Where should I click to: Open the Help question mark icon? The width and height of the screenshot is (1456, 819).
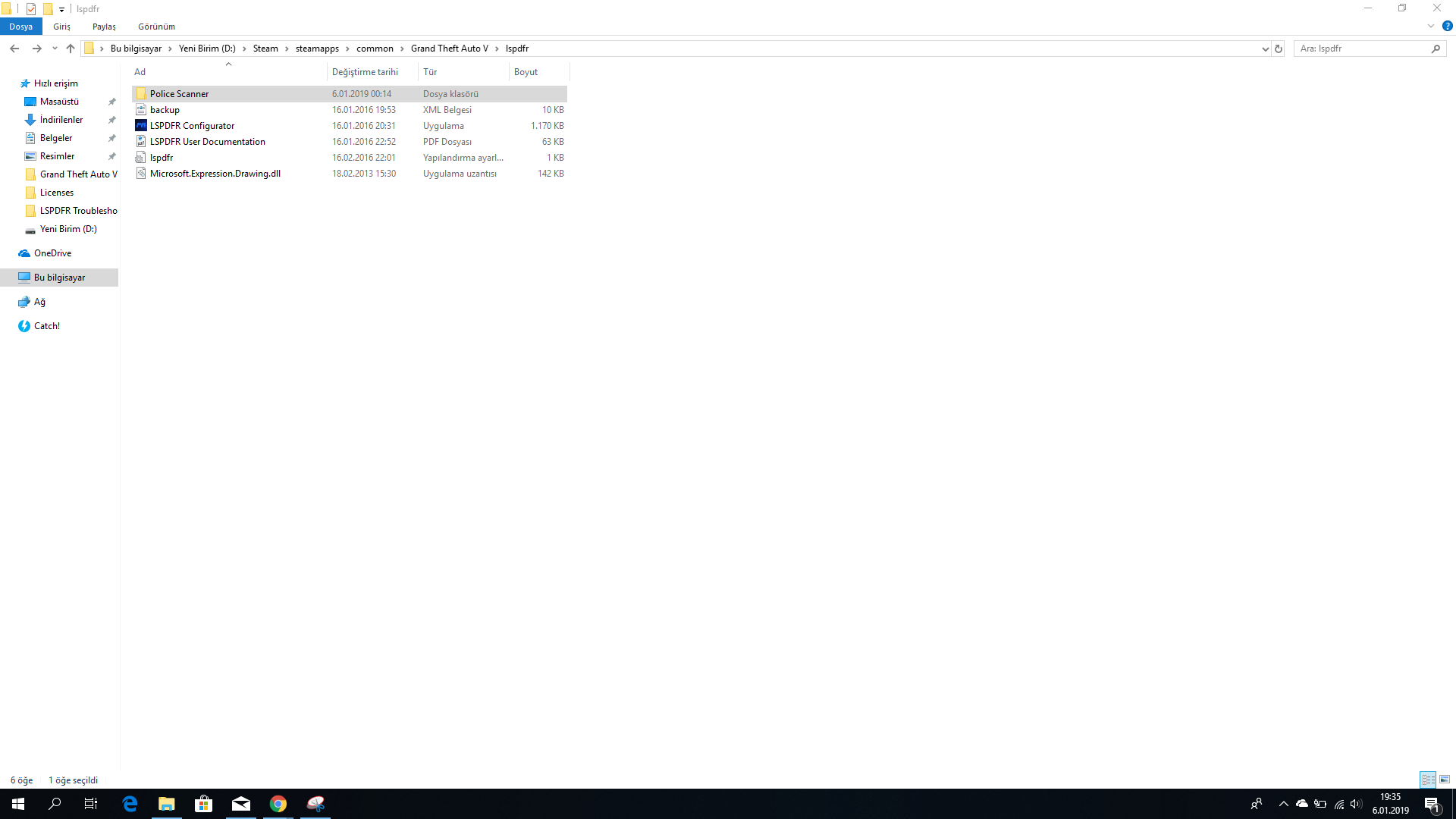pos(1447,26)
